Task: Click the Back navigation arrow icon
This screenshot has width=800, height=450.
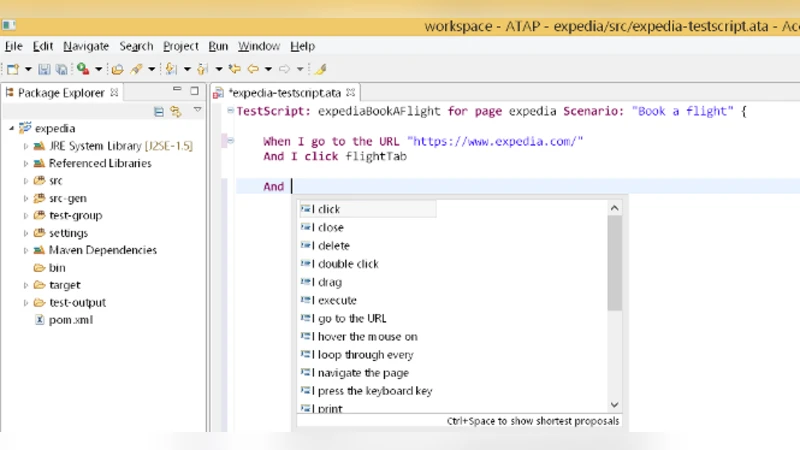Action: (254, 69)
